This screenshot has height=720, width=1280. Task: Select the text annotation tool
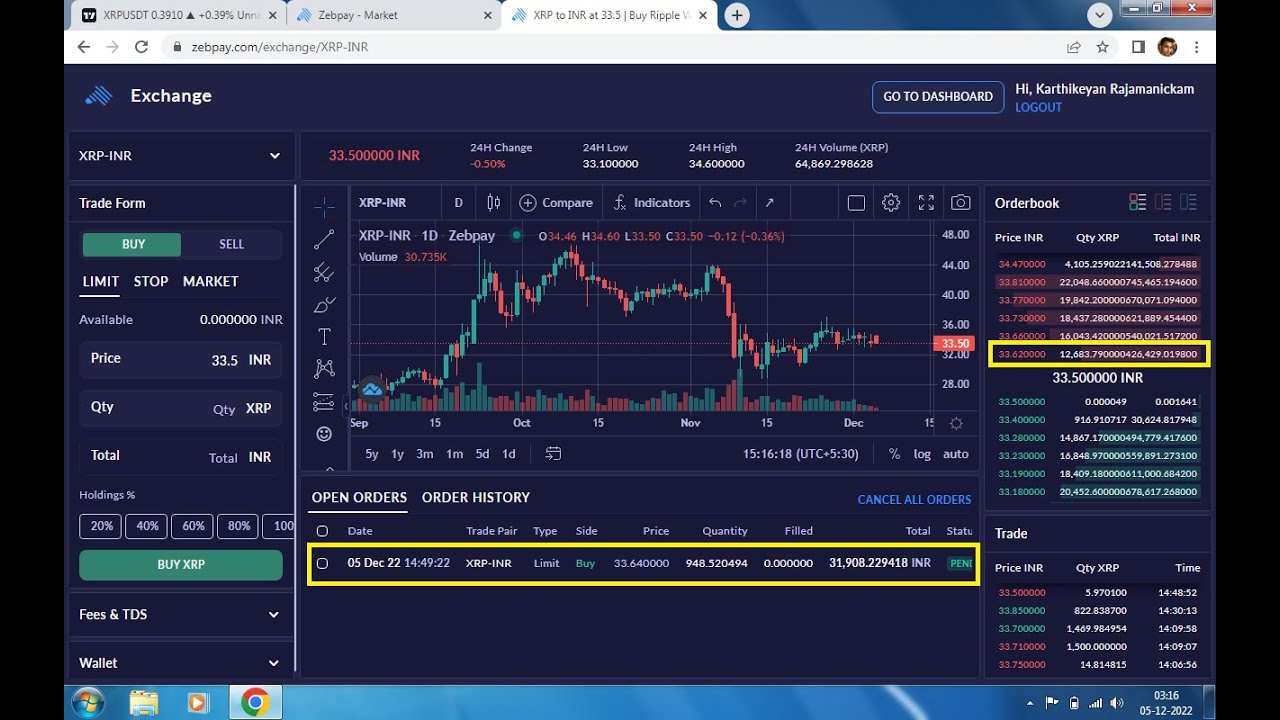point(324,336)
